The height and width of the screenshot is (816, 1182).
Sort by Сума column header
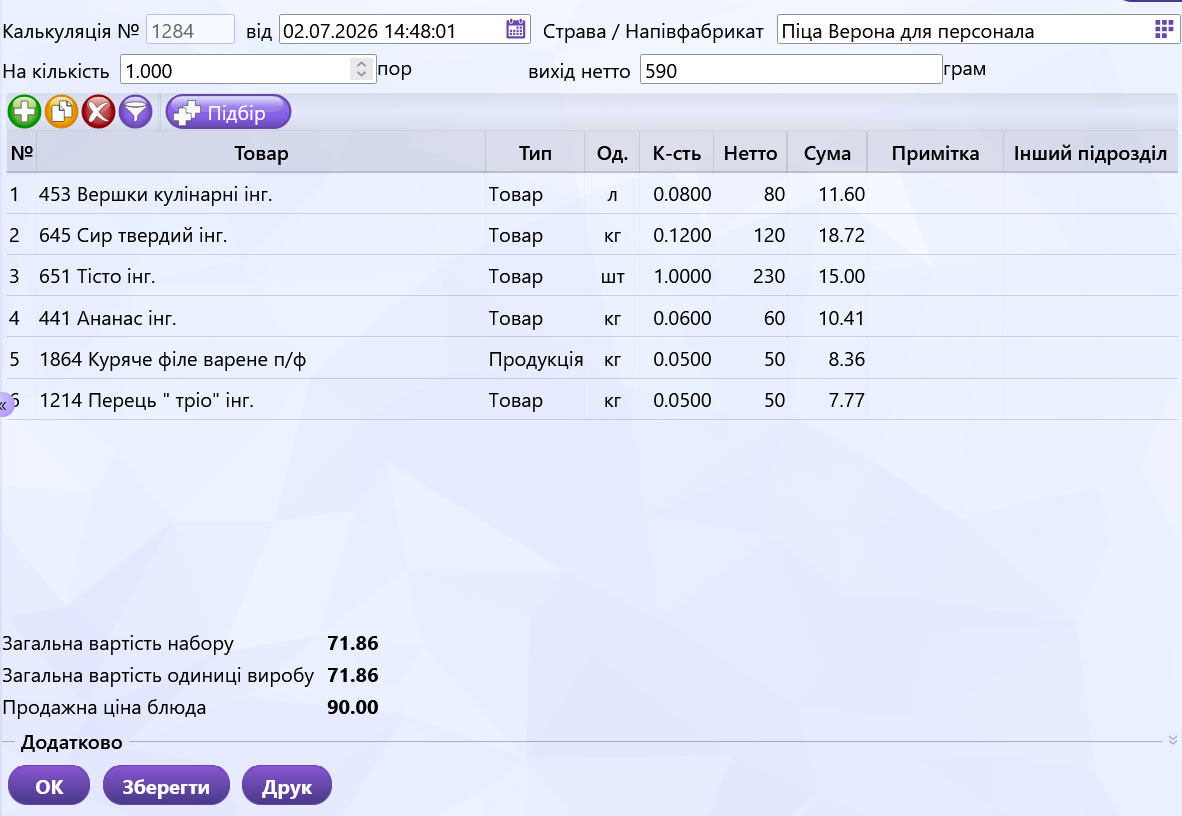tap(827, 153)
